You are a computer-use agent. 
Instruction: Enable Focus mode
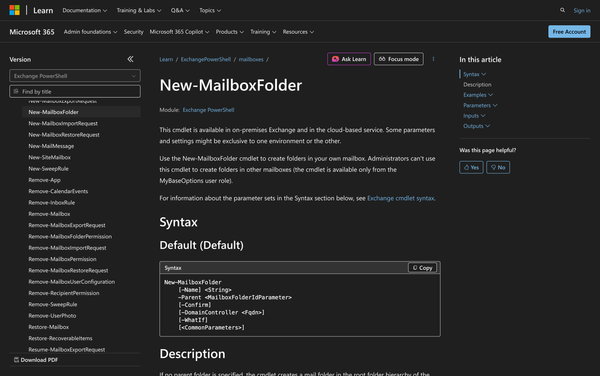tap(399, 59)
